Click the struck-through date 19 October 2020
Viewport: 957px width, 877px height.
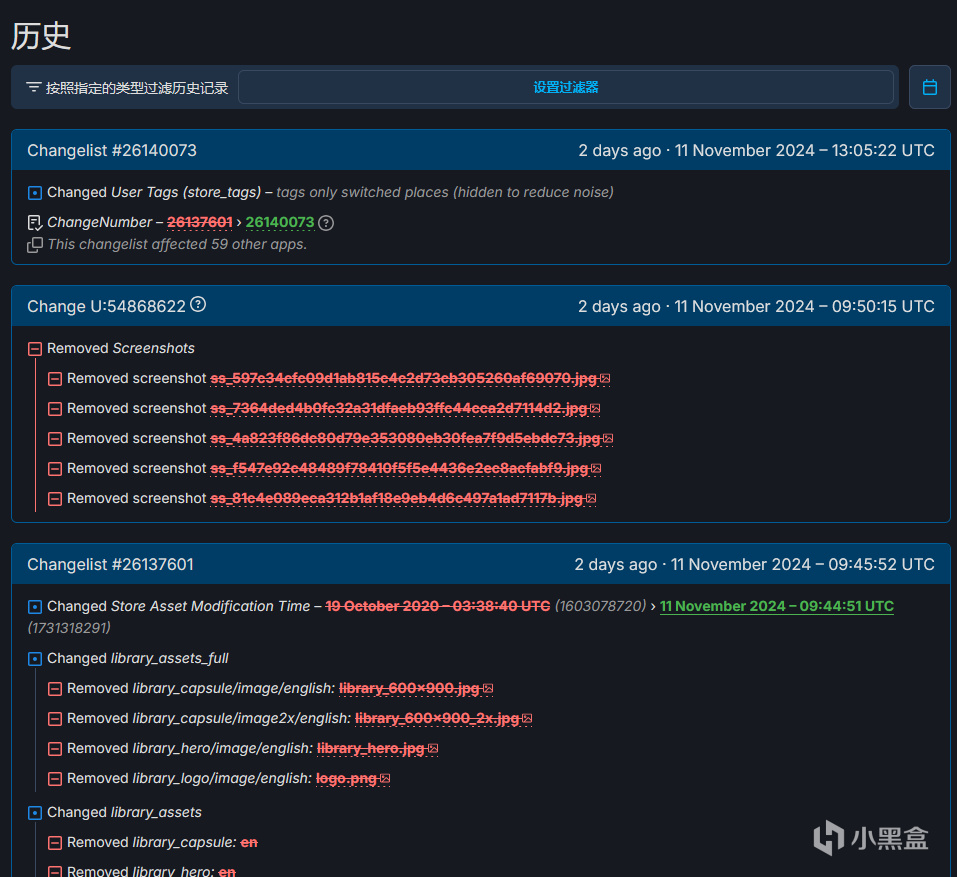coord(438,606)
